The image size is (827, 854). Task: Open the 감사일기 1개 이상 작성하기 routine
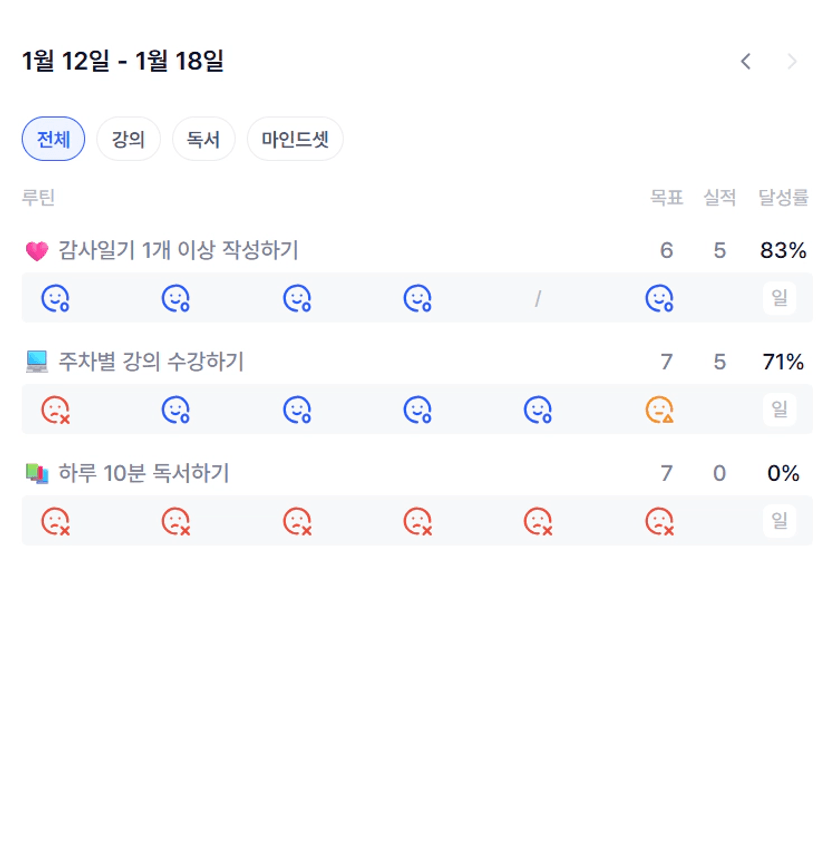point(178,250)
